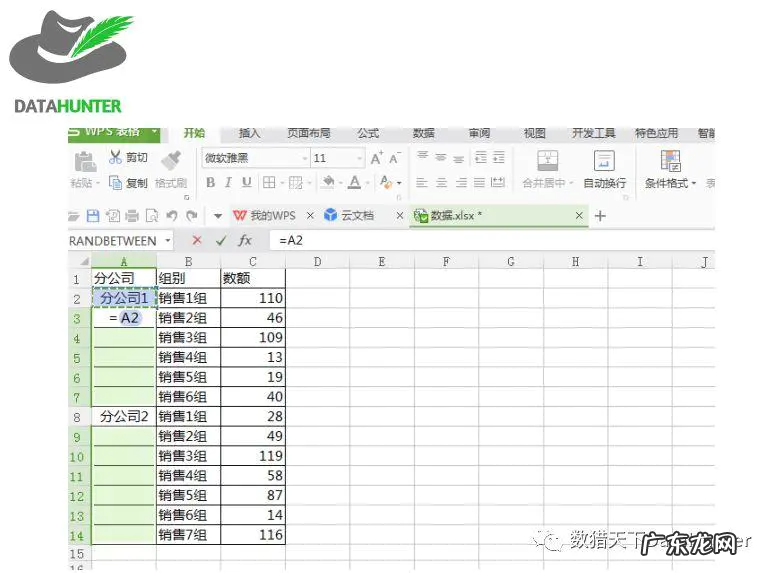Open the font size dropdown showing 11
Screen dimensions: 775x573
coord(359,159)
